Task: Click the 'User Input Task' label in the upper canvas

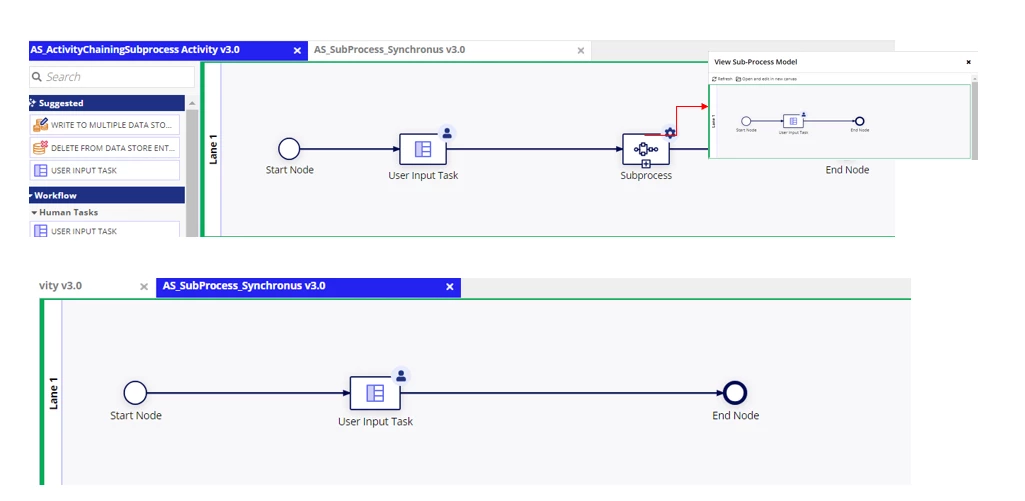Action: (x=423, y=175)
